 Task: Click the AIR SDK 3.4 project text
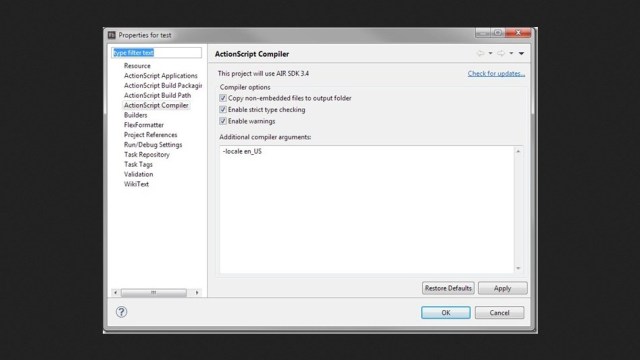[x=263, y=73]
